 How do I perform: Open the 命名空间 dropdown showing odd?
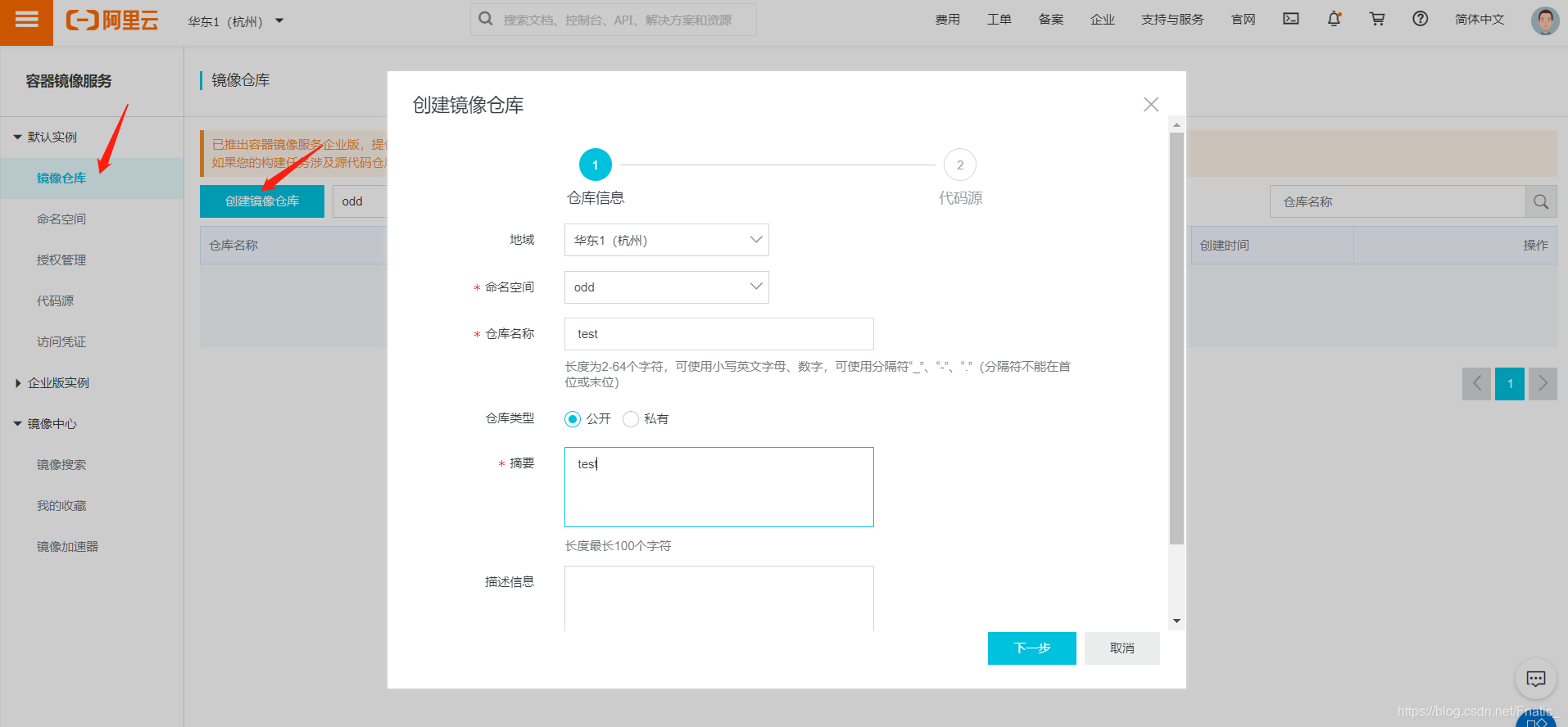tap(667, 287)
